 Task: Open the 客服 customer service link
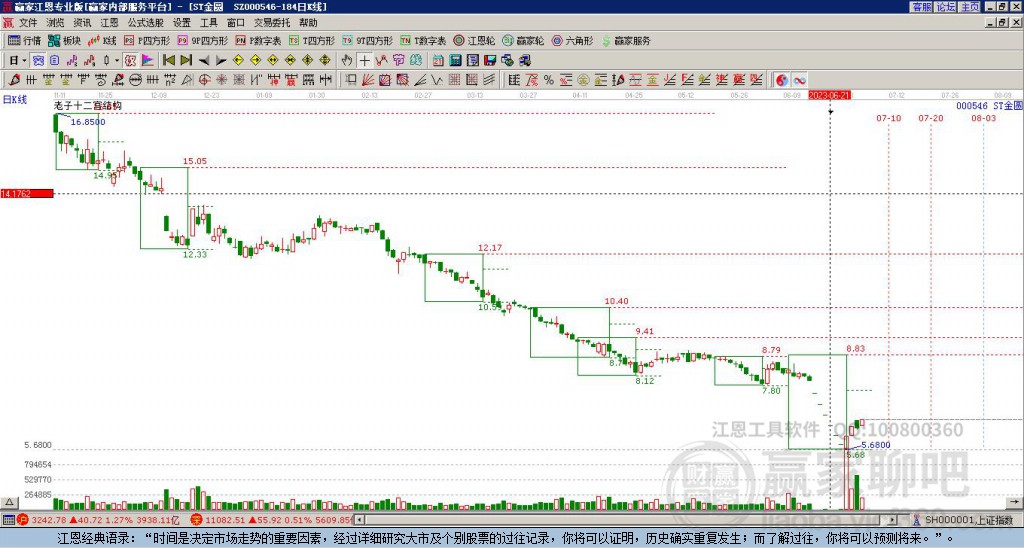[921, 7]
